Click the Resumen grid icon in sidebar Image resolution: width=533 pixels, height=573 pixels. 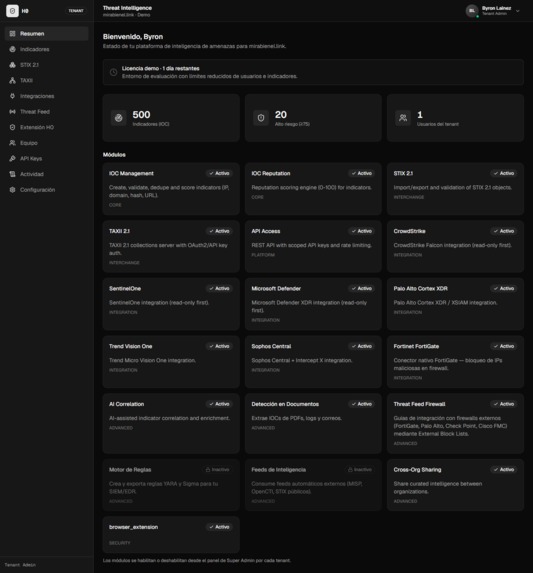12,34
